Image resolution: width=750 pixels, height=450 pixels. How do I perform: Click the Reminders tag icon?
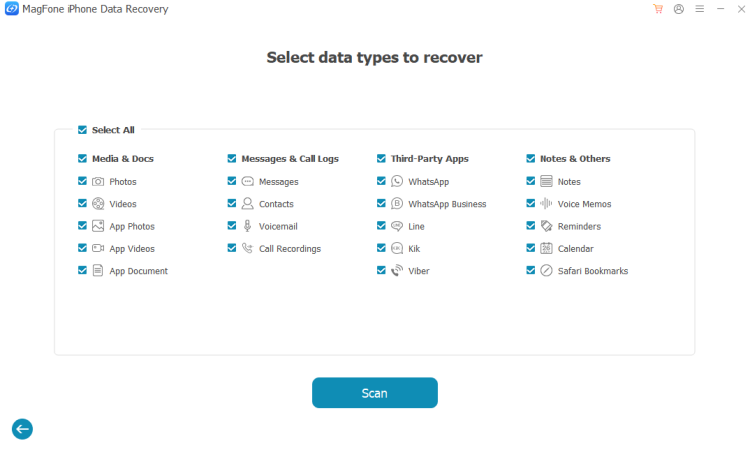(x=546, y=226)
